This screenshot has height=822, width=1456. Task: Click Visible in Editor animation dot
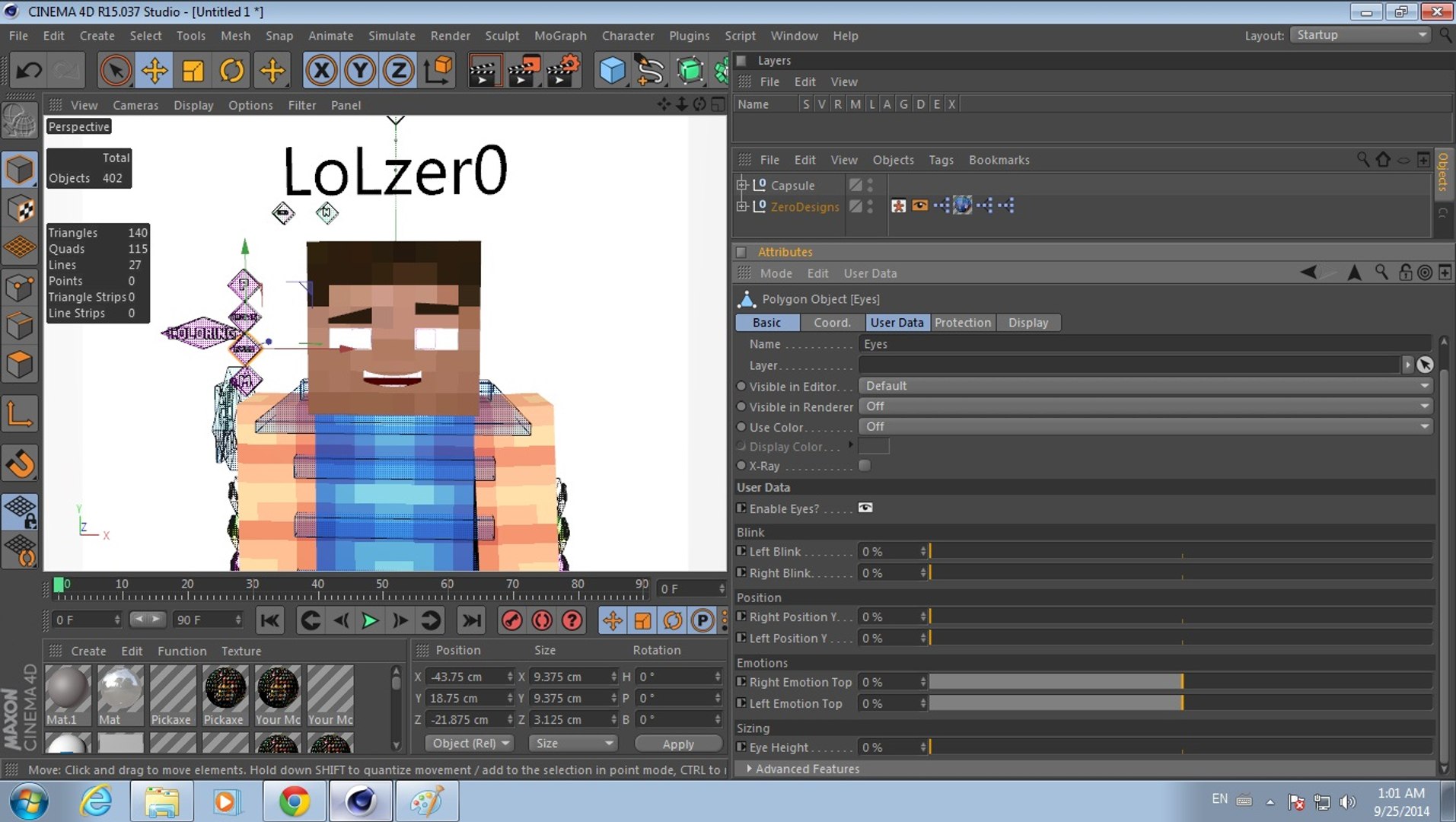(741, 387)
